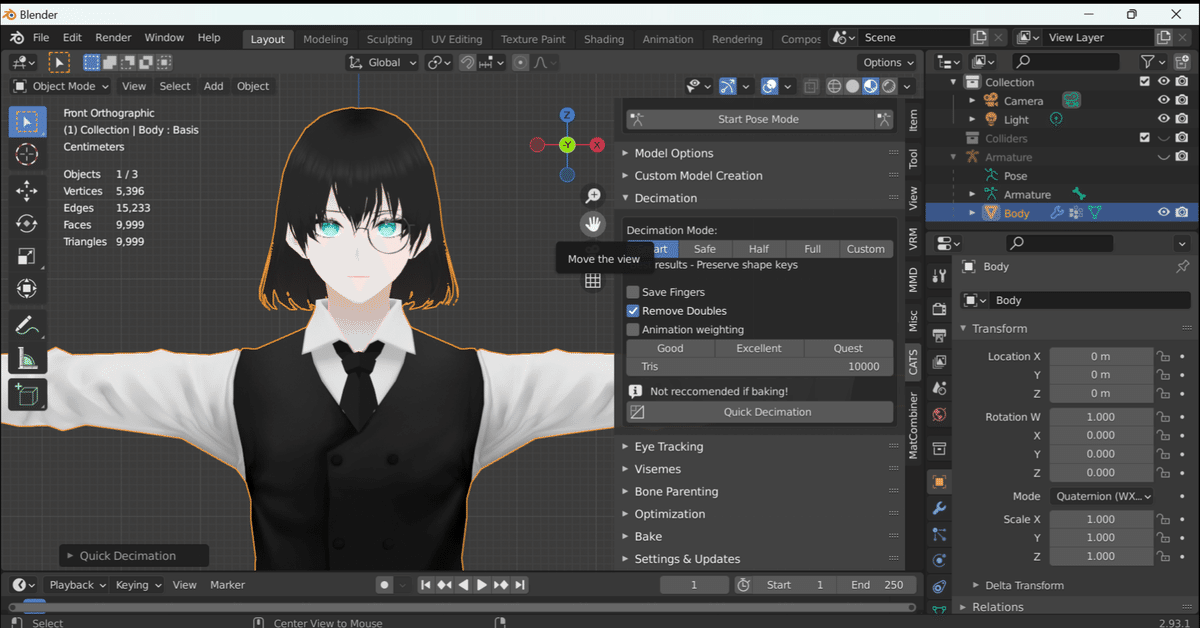Activate the Rotate tool
The image size is (1200, 628).
[27, 222]
